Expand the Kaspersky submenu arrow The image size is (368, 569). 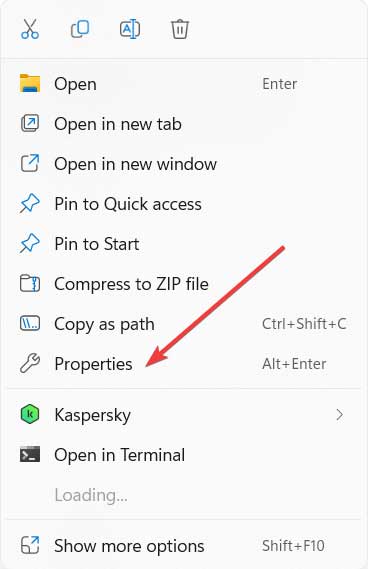(x=339, y=414)
